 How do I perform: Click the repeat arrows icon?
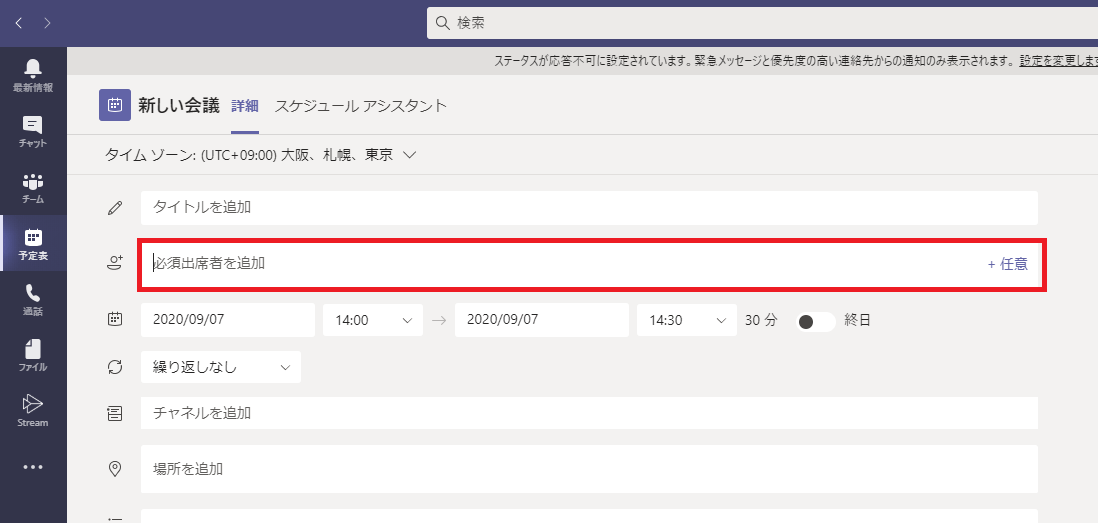tap(115, 367)
